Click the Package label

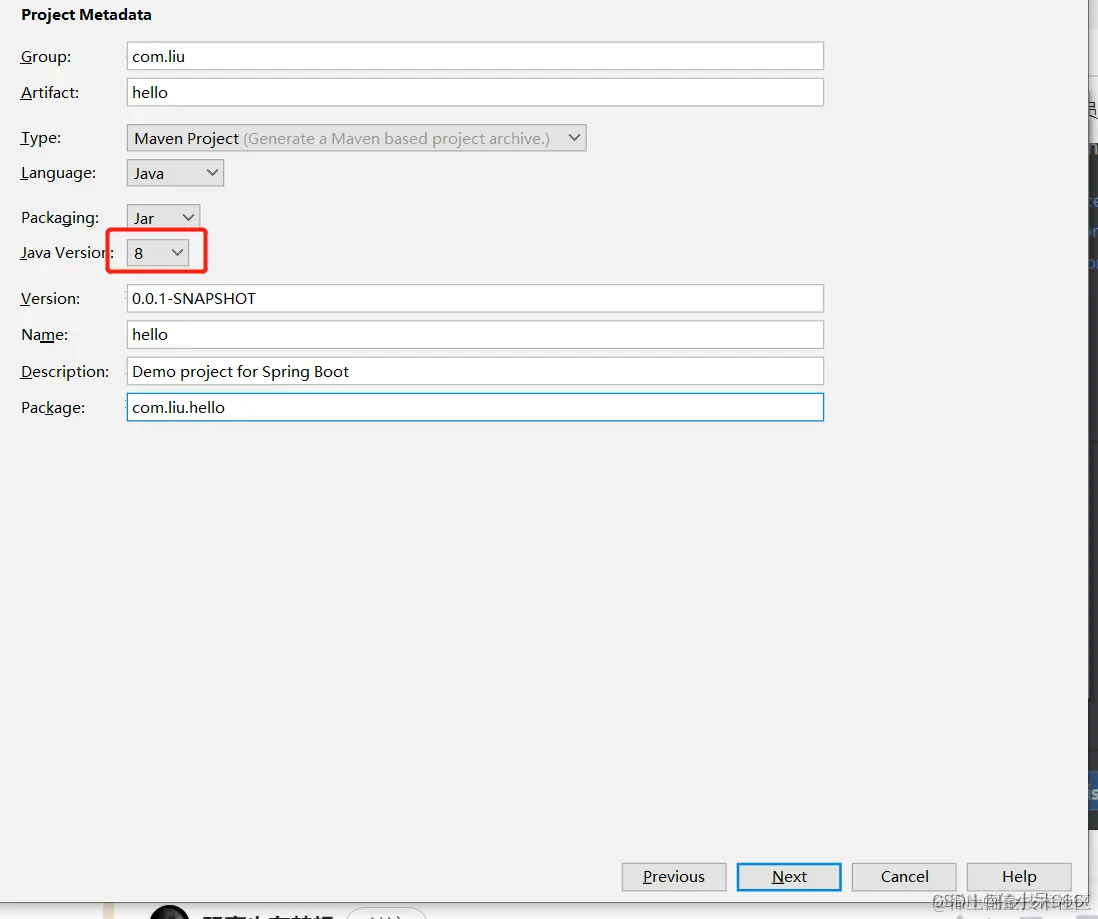click(x=53, y=408)
